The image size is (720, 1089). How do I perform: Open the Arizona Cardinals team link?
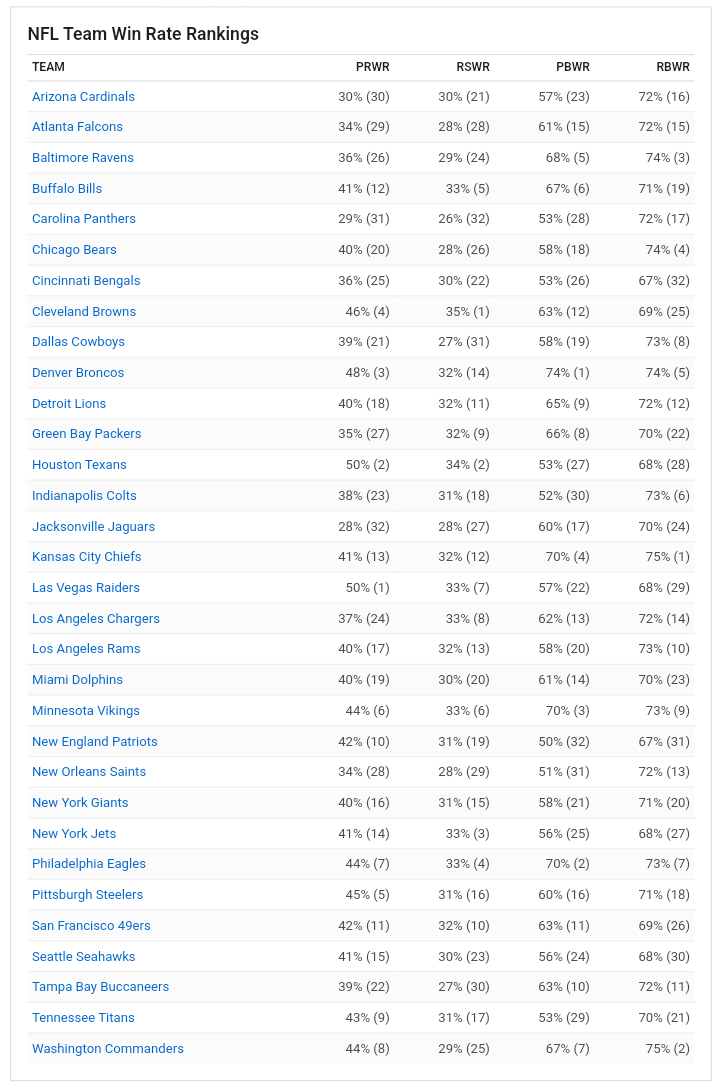[x=83, y=97]
